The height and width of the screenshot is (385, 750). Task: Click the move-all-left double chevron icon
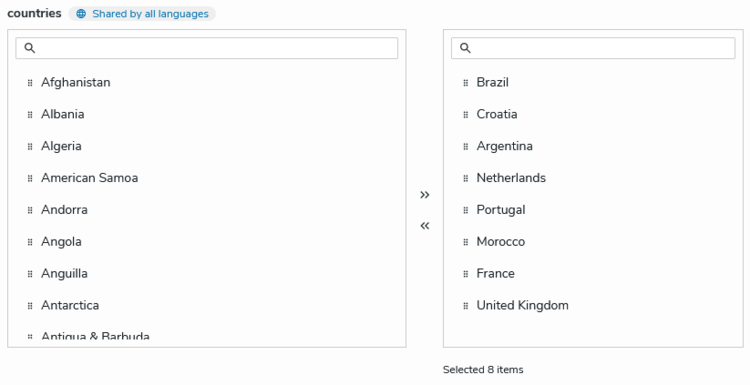click(425, 226)
